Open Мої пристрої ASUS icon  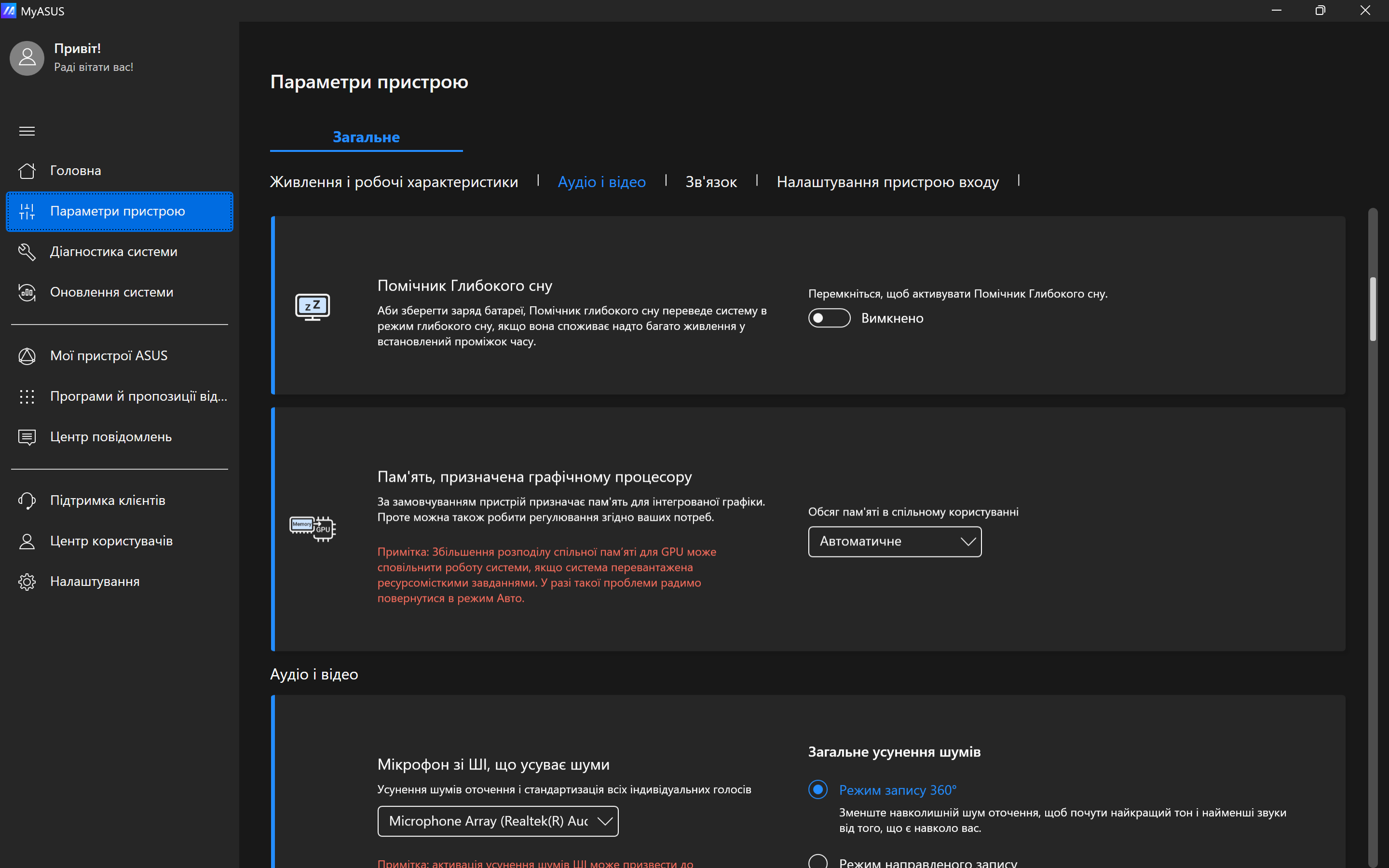tap(27, 356)
